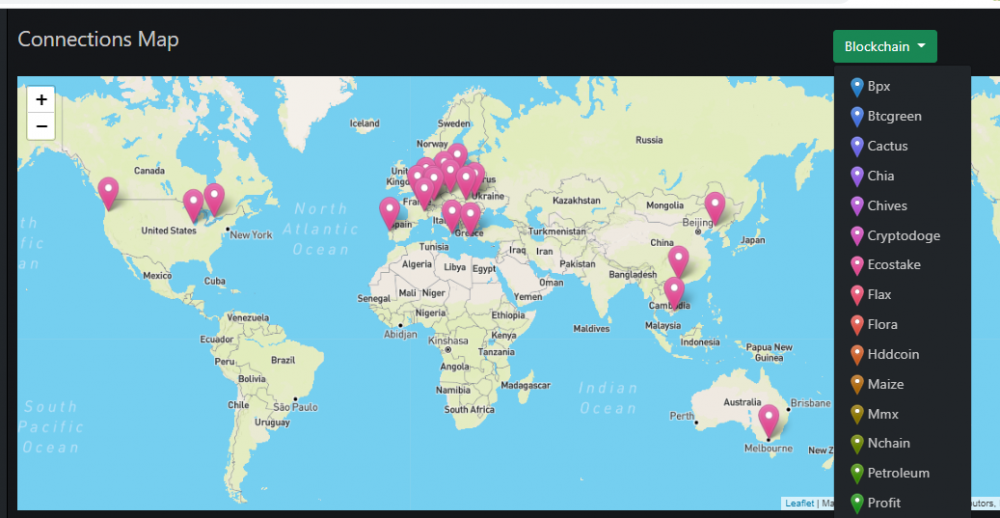This screenshot has height=518, width=1000.
Task: Select Bpx from the blockchain list
Action: click(902, 87)
